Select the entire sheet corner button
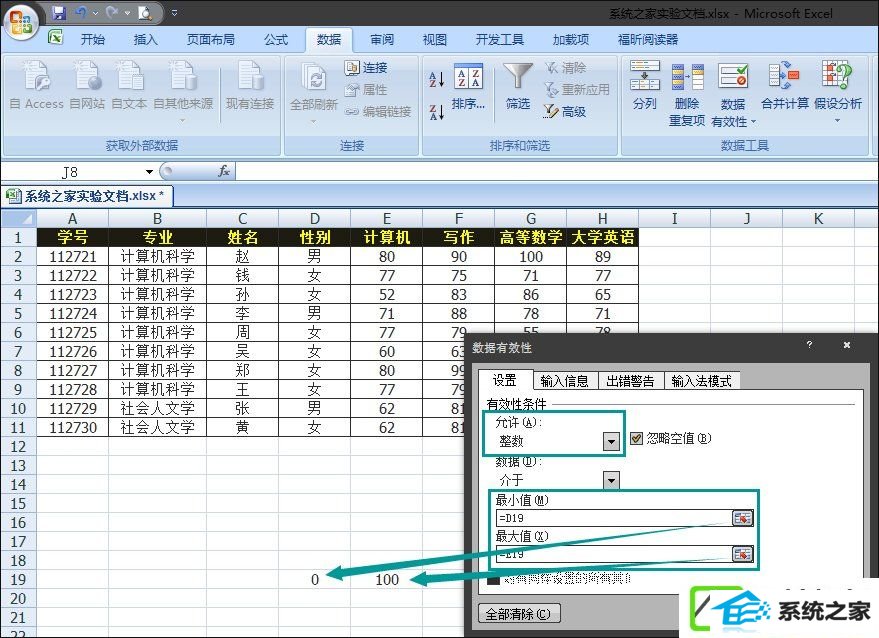This screenshot has height=638, width=879. (x=18, y=218)
